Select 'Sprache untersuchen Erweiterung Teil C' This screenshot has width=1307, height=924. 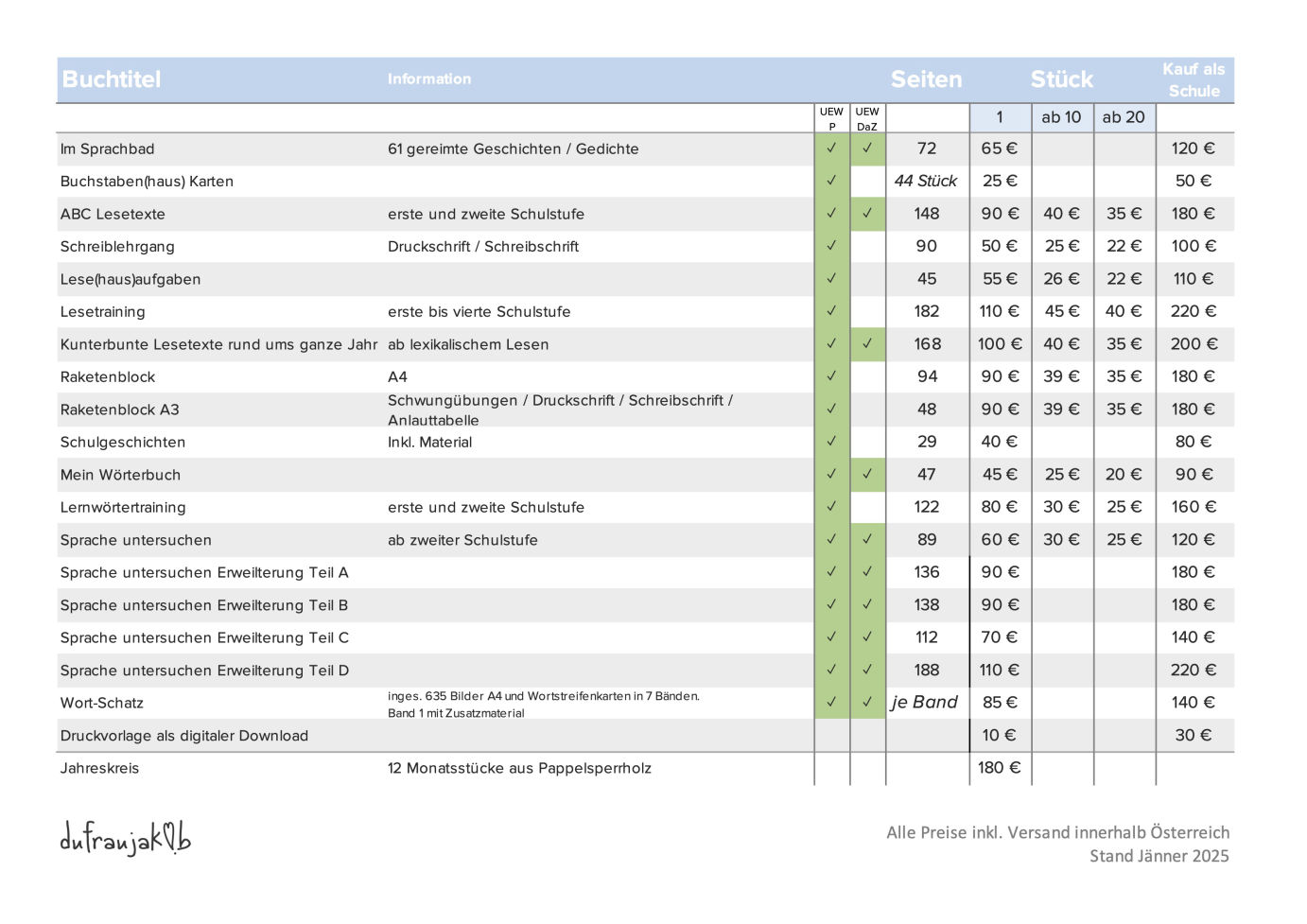pyautogui.click(x=204, y=638)
